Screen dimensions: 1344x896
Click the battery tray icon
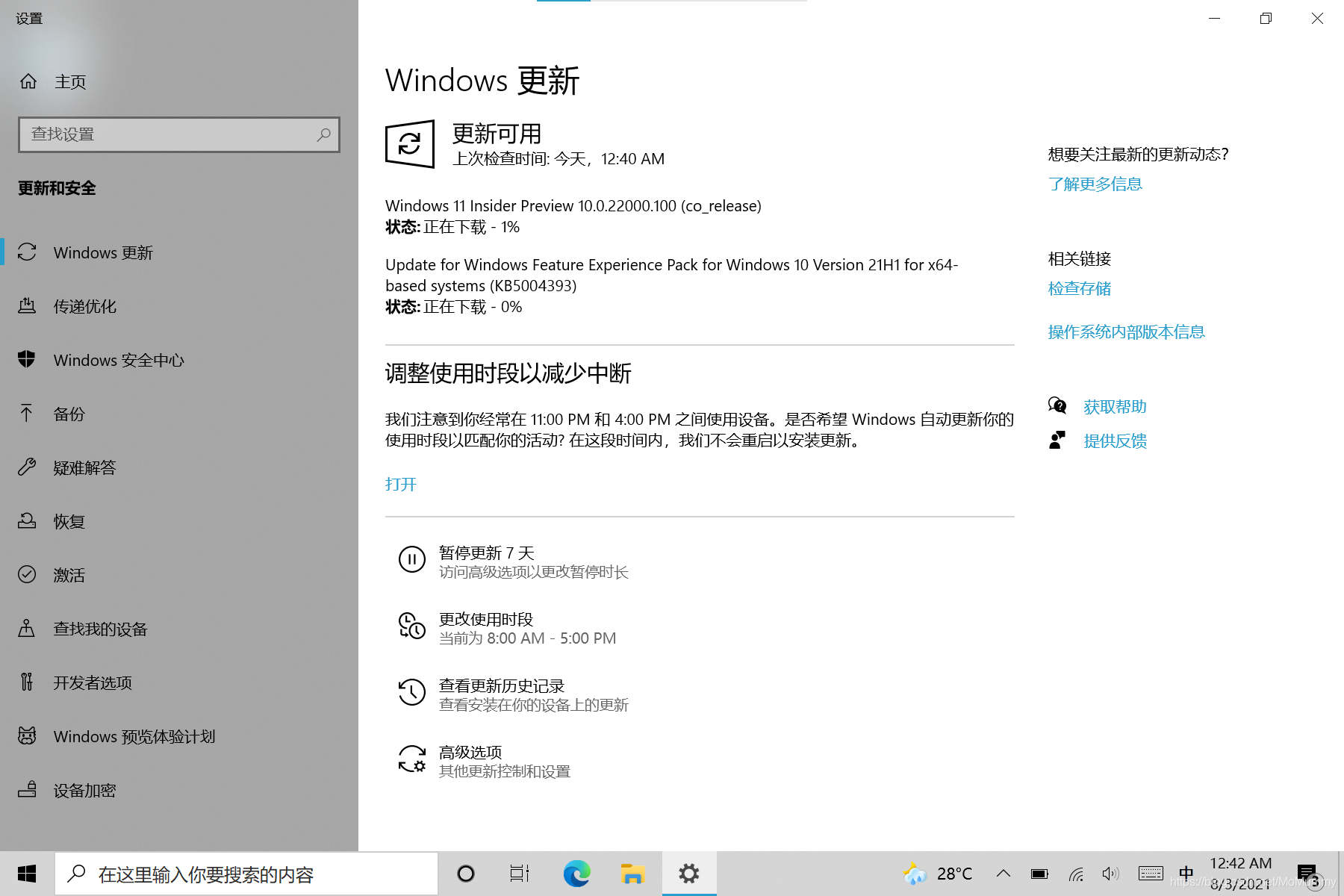pyautogui.click(x=1039, y=874)
